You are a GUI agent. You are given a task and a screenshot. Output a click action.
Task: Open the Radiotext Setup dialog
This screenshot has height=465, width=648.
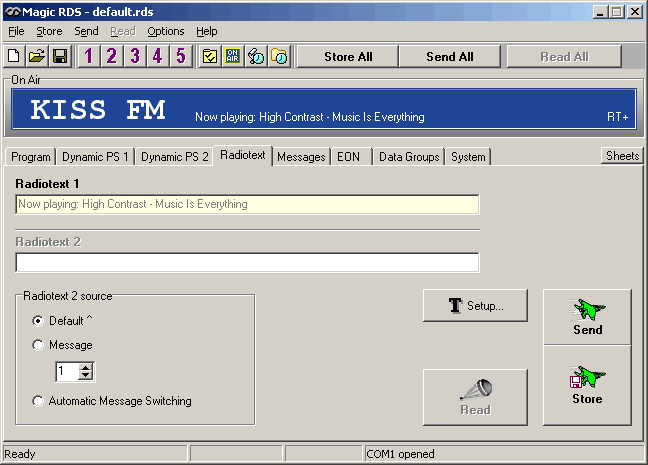point(475,305)
